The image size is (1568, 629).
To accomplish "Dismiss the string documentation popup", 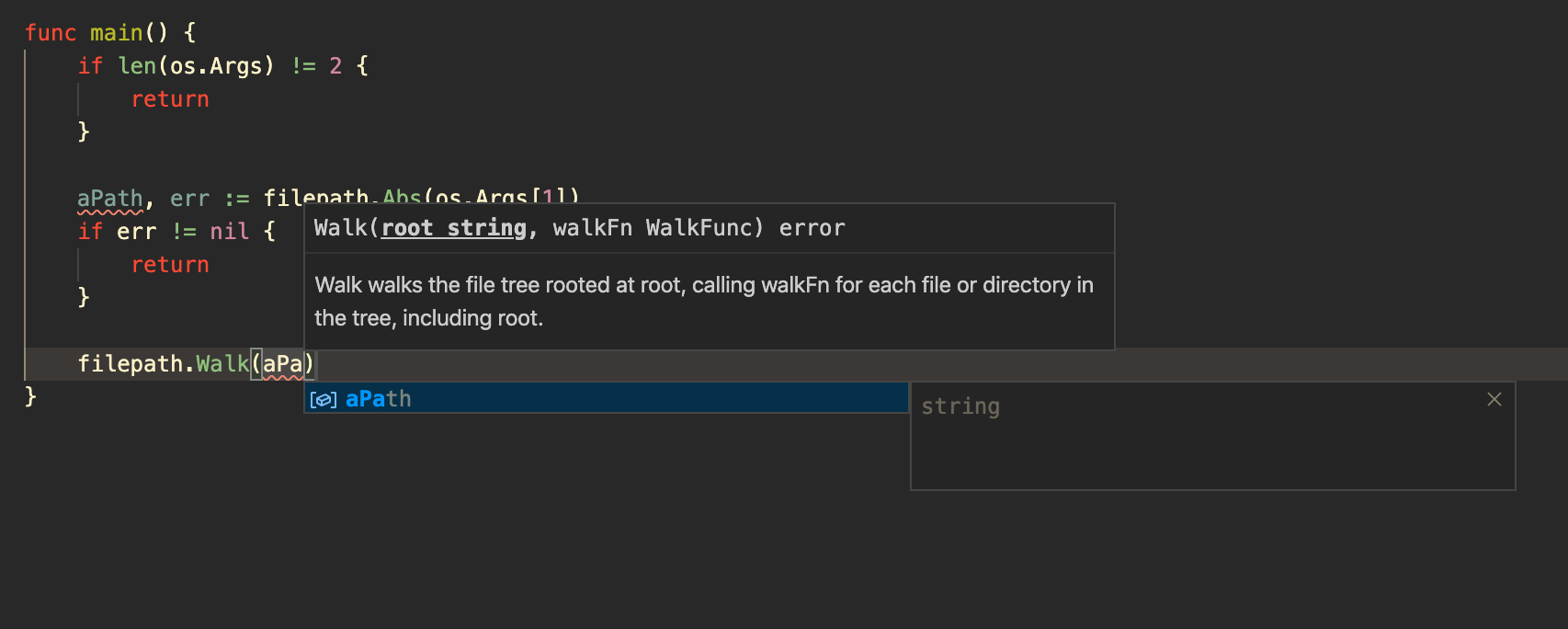I will point(1494,399).
